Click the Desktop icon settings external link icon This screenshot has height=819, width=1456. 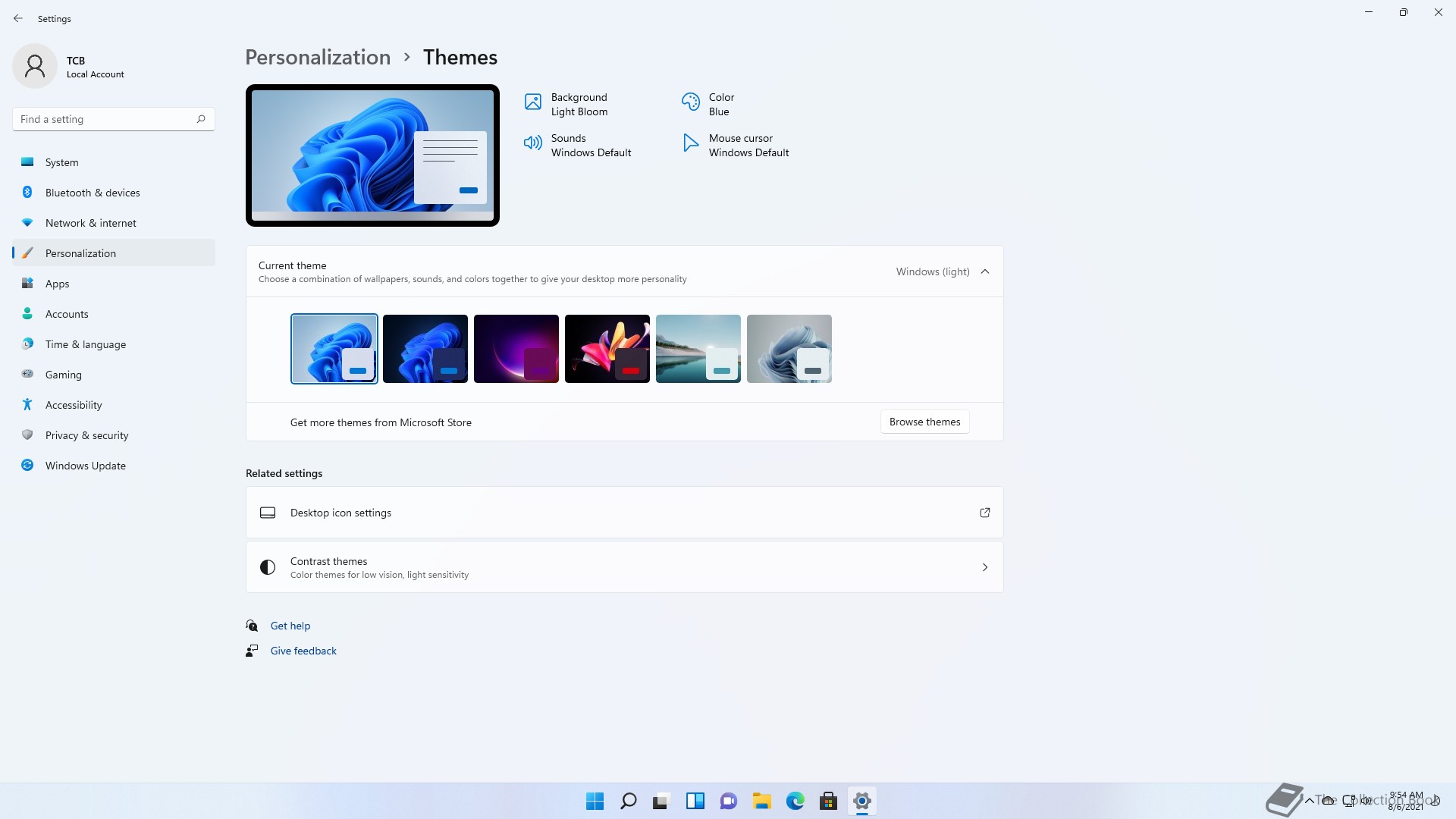(984, 513)
